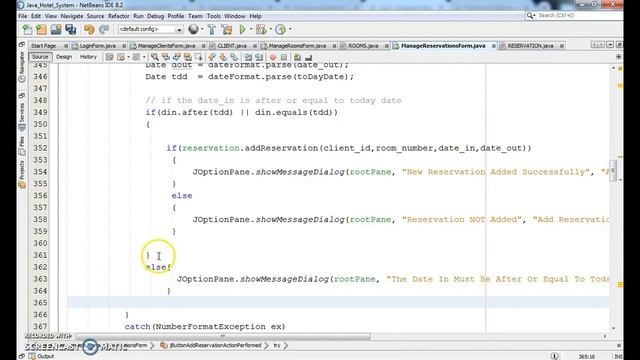
Task: Click the Previous Bookmark icon
Action: coord(212,57)
